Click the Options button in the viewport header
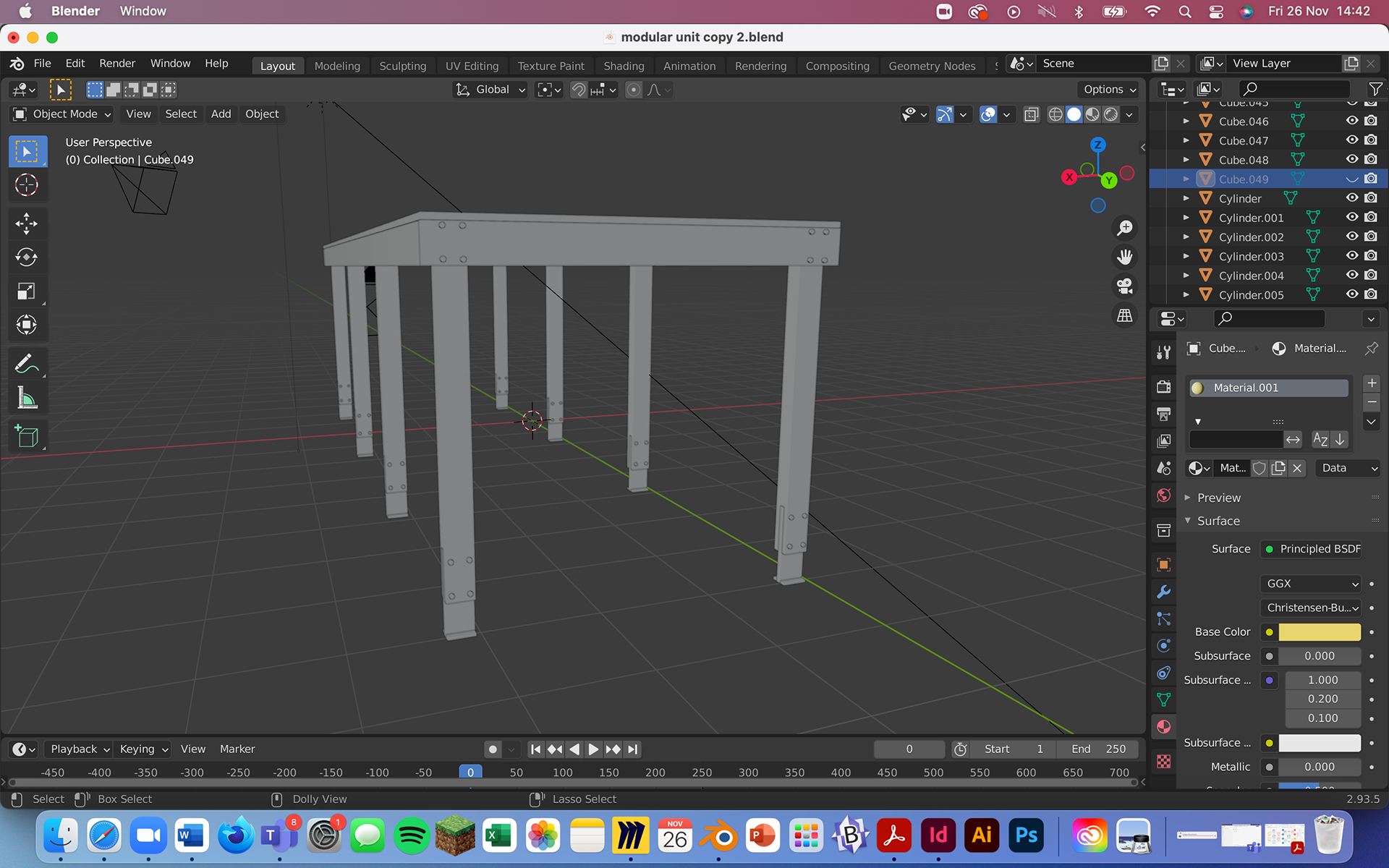Screen dimensions: 1389x868 coord(1109,90)
